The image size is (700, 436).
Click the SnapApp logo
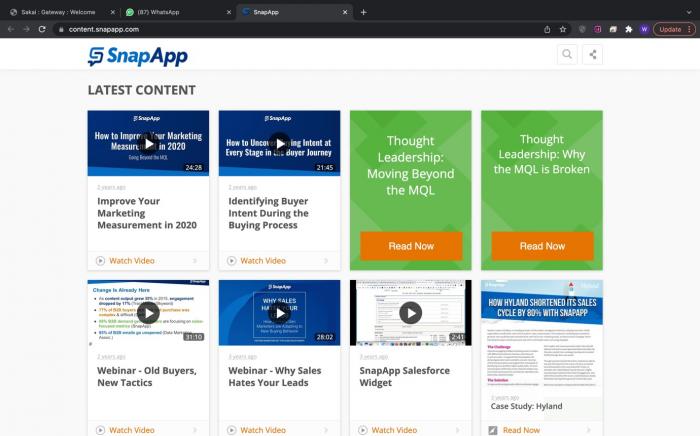point(138,57)
